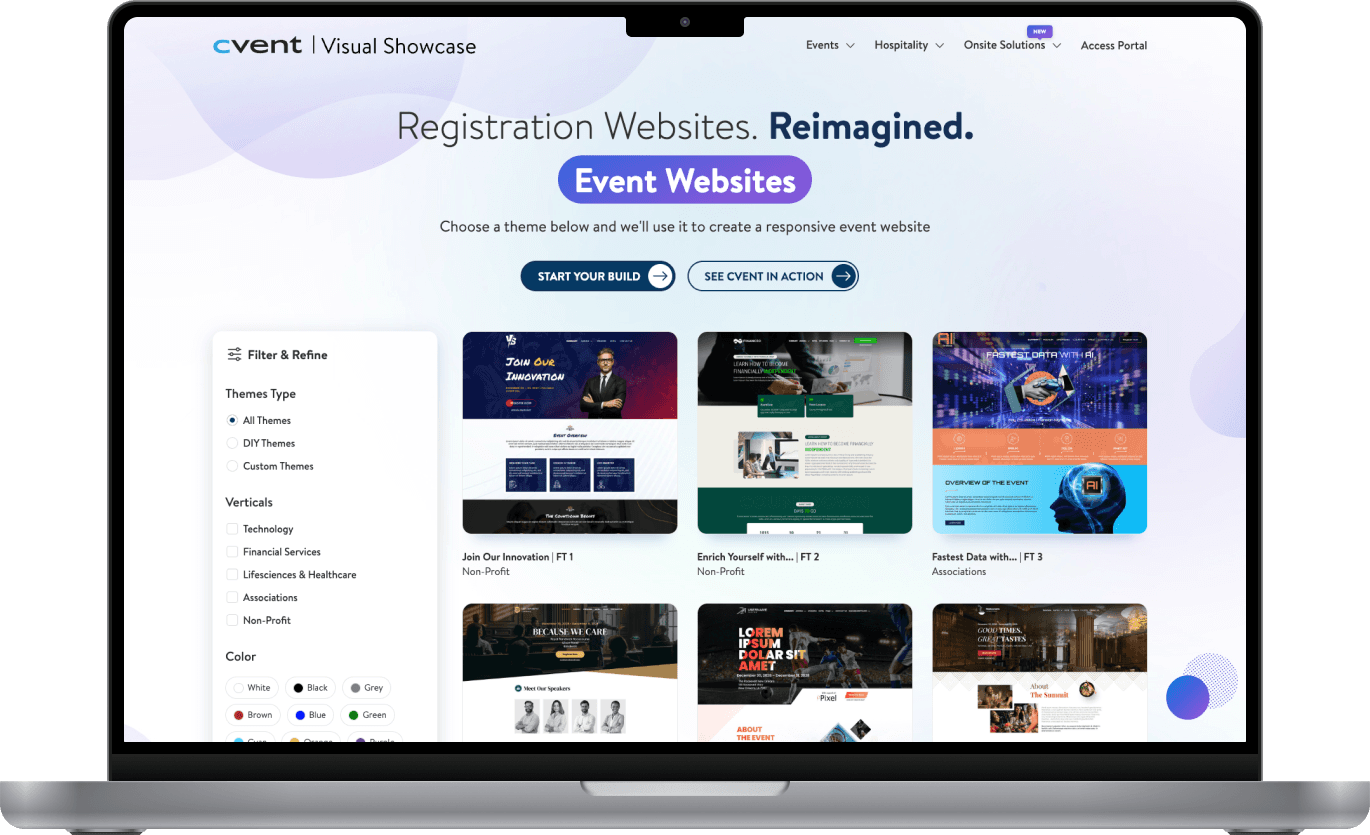Screen dimensions: 1370x835
Task: Open the Enrich Yourself green theme thumbnail
Action: [x=805, y=433]
